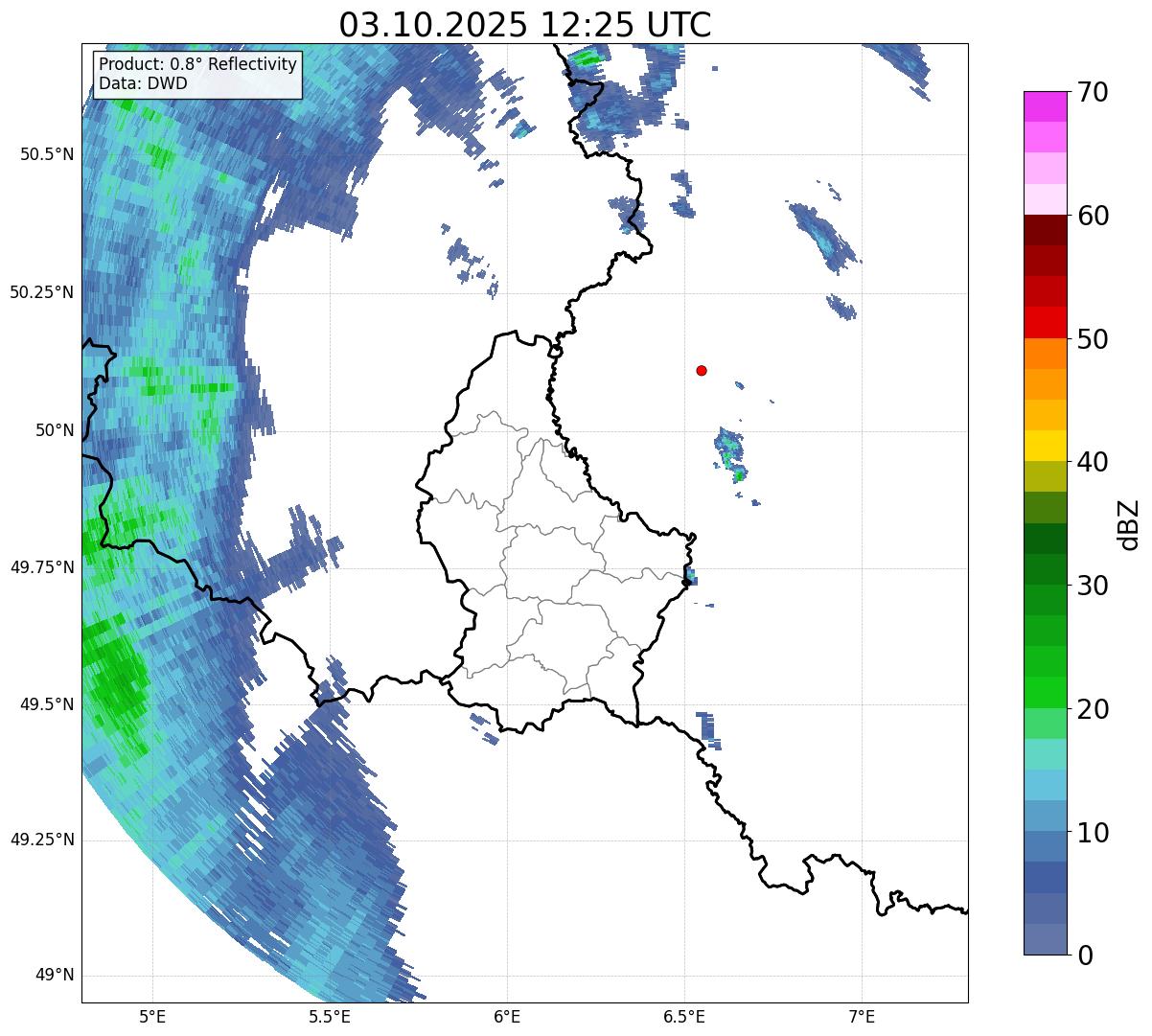Click the latitude label 49.25°N
Image resolution: width=1152 pixels, height=1036 pixels.
coord(42,840)
